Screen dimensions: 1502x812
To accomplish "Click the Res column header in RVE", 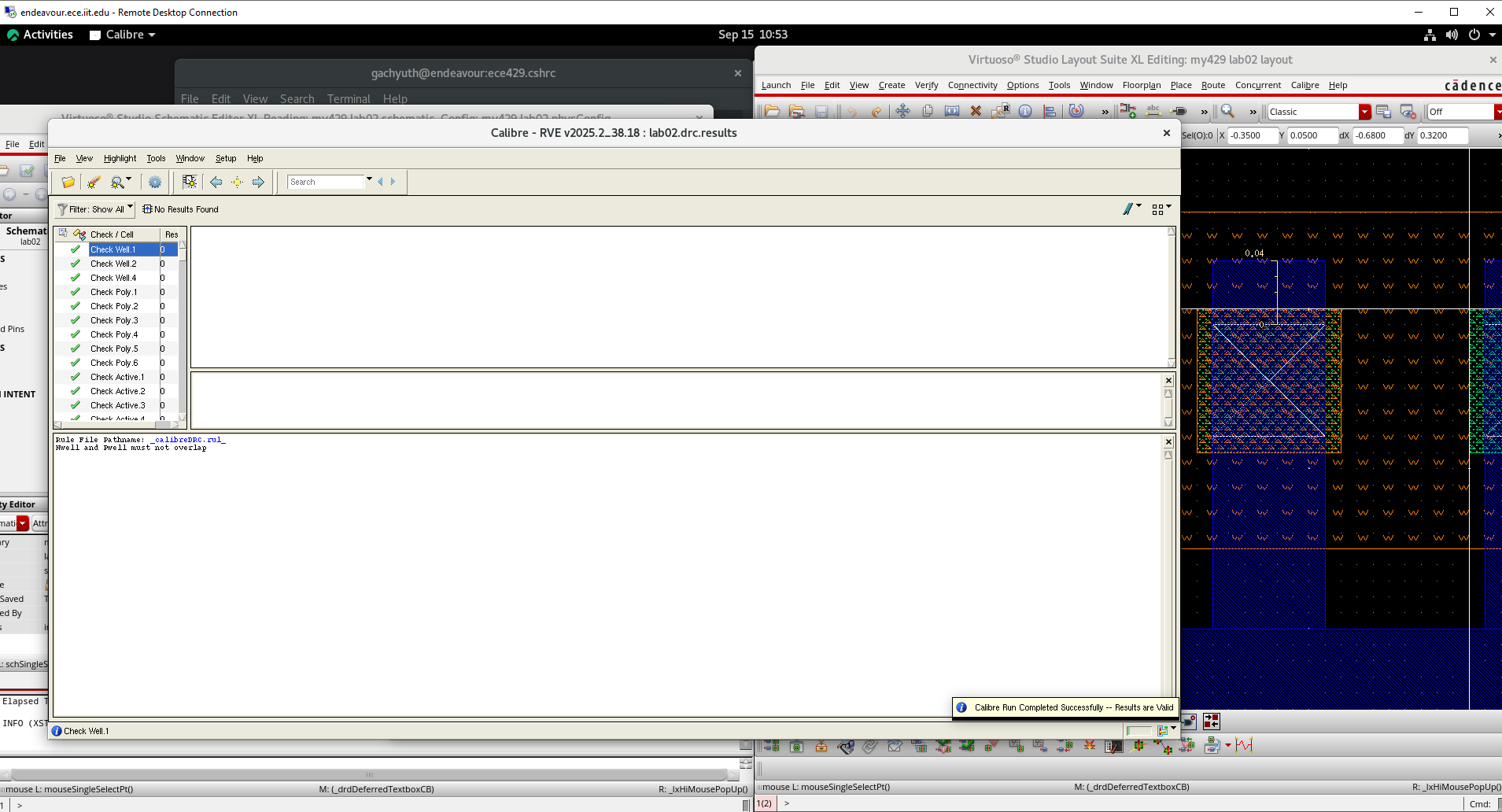I will click(x=172, y=234).
